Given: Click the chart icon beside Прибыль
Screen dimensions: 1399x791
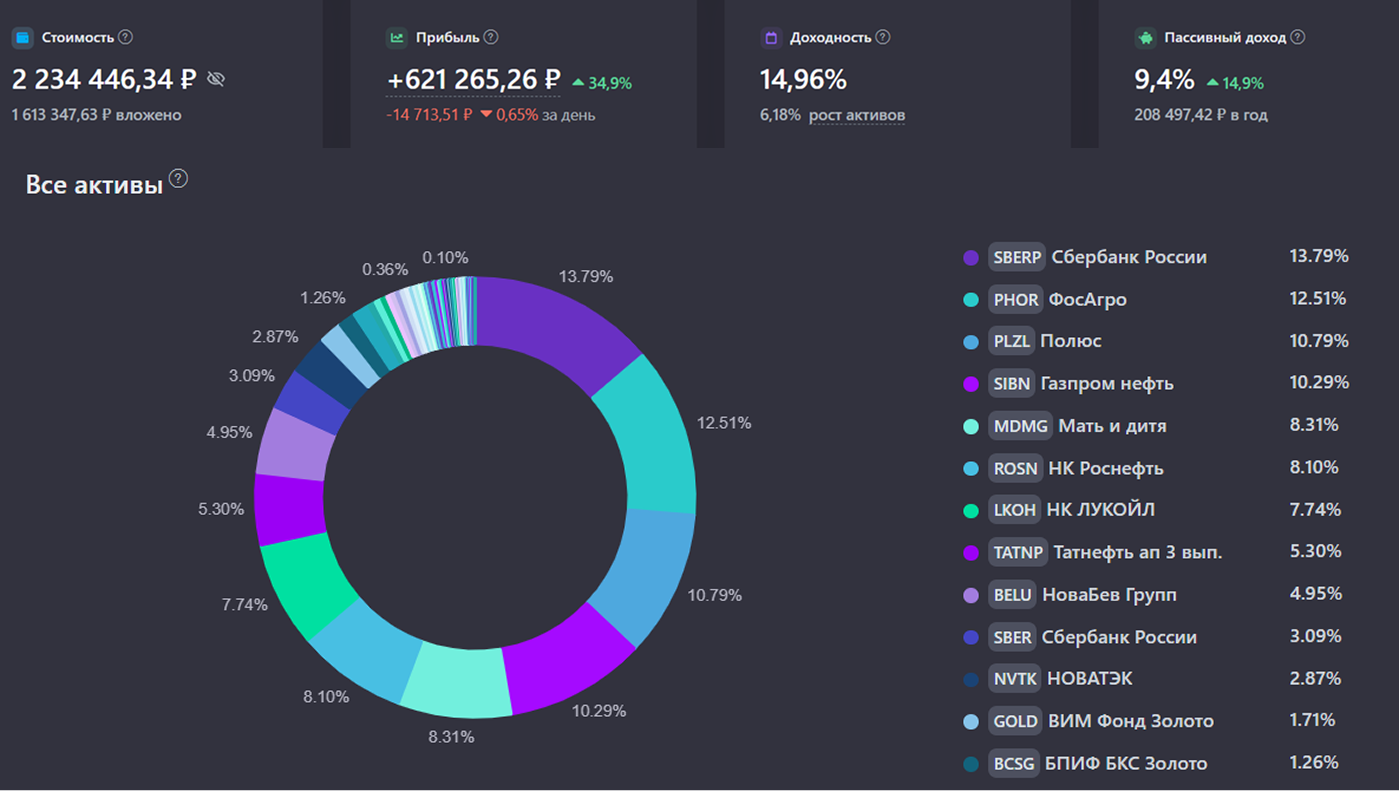Looking at the screenshot, I should click(x=397, y=37).
